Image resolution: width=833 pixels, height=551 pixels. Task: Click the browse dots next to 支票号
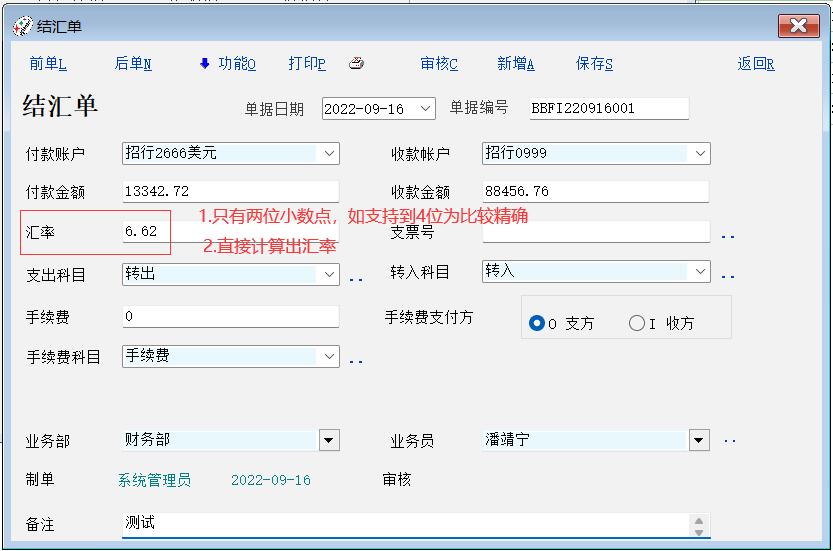[x=728, y=236]
